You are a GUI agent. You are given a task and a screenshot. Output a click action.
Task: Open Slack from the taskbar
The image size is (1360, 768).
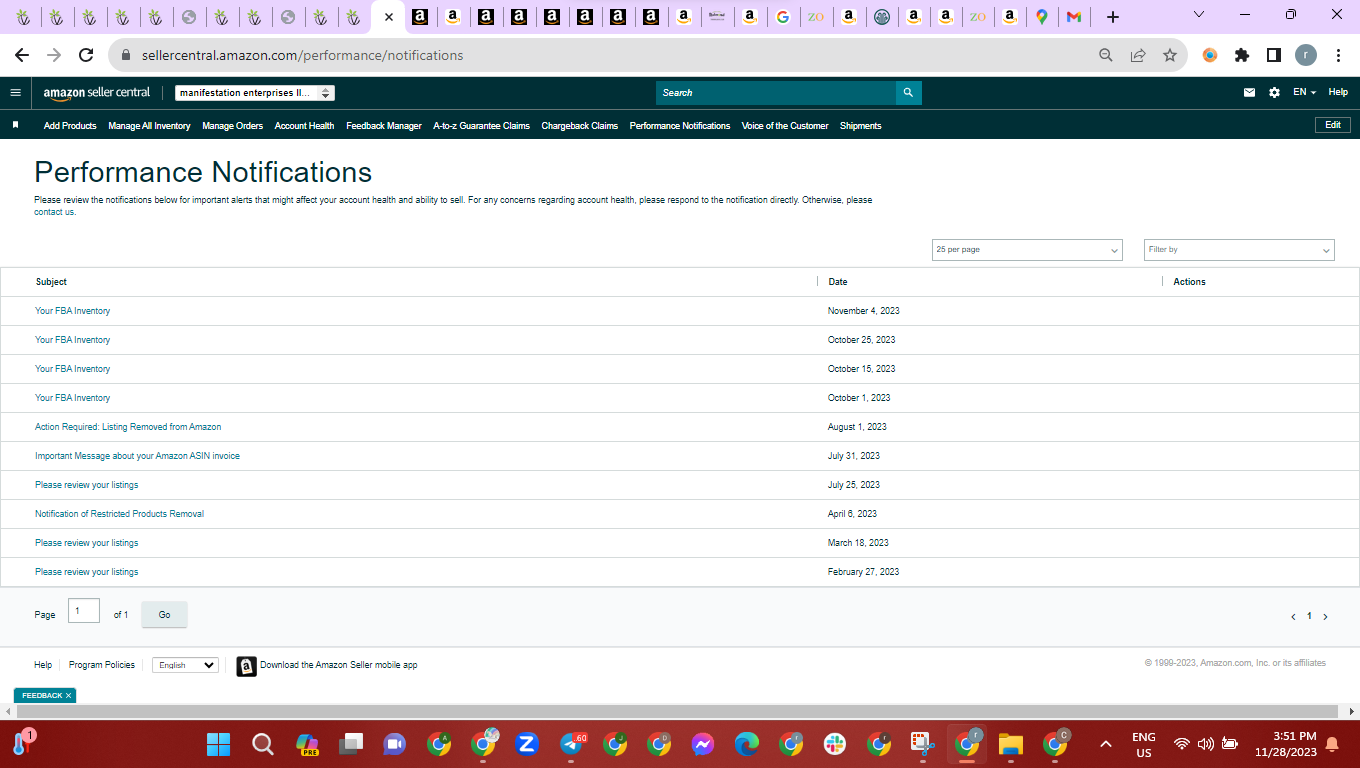point(835,744)
